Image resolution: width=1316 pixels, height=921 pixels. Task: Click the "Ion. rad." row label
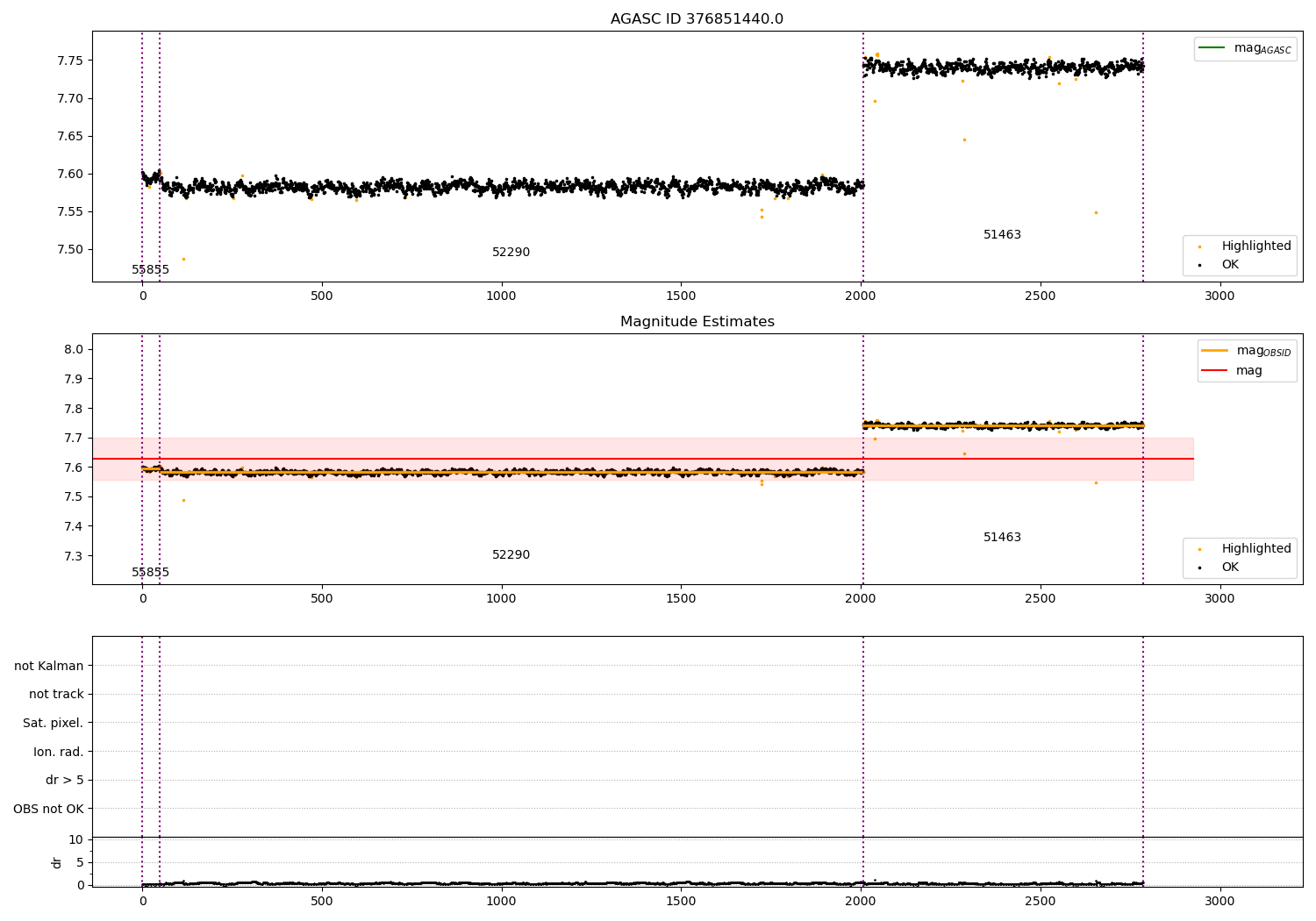[59, 753]
